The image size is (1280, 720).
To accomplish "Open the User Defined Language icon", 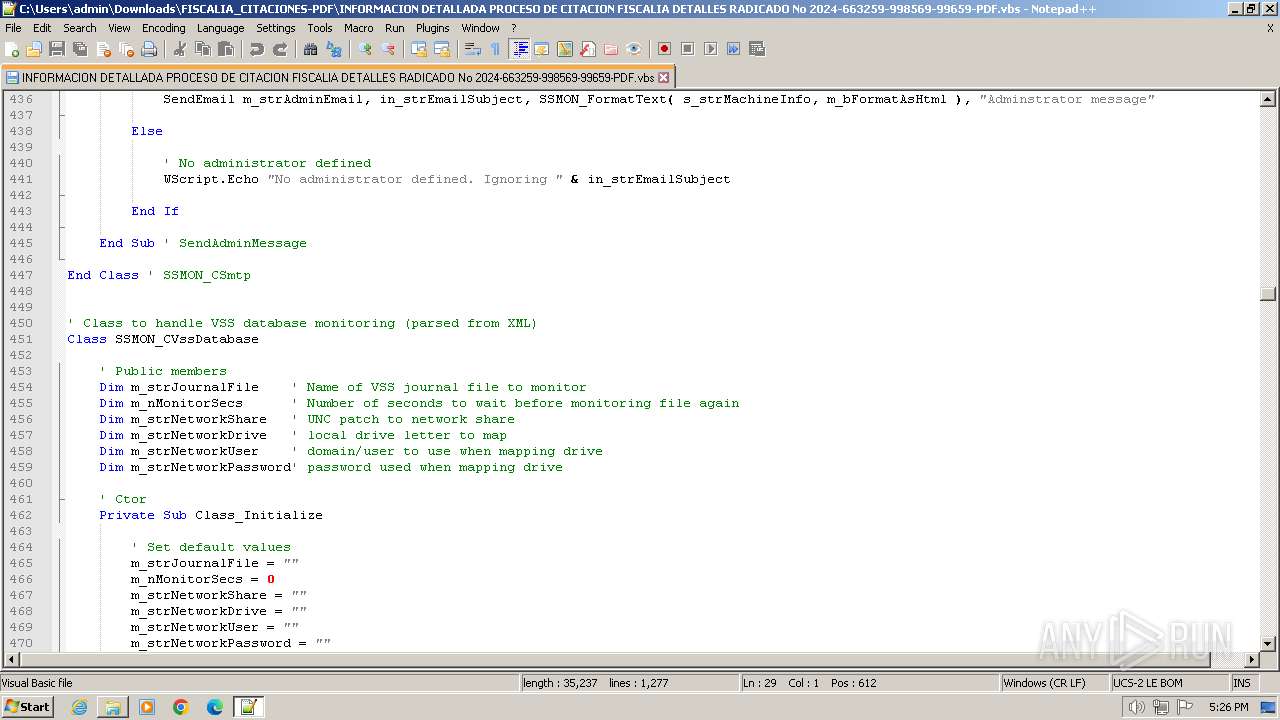I will (542, 49).
